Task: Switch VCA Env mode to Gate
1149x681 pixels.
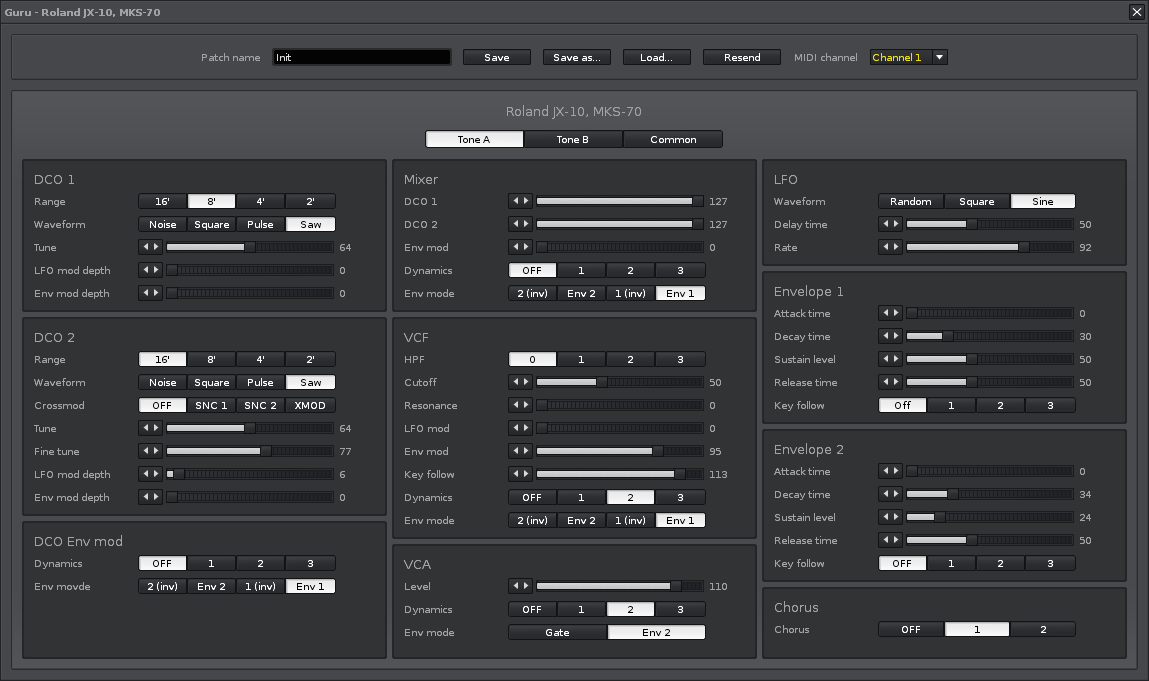Action: 557,632
